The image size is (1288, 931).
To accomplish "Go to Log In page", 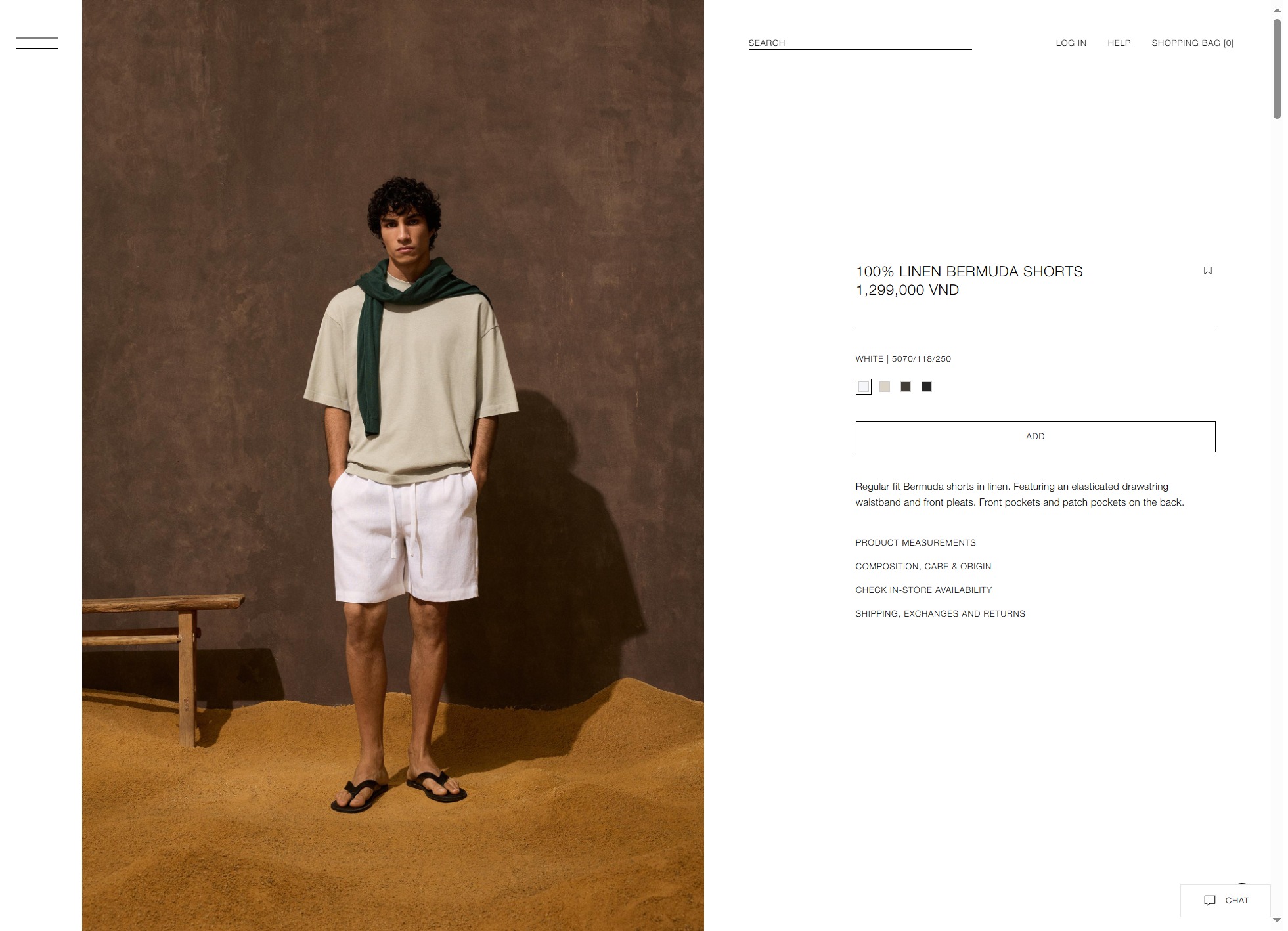I will click(1071, 43).
